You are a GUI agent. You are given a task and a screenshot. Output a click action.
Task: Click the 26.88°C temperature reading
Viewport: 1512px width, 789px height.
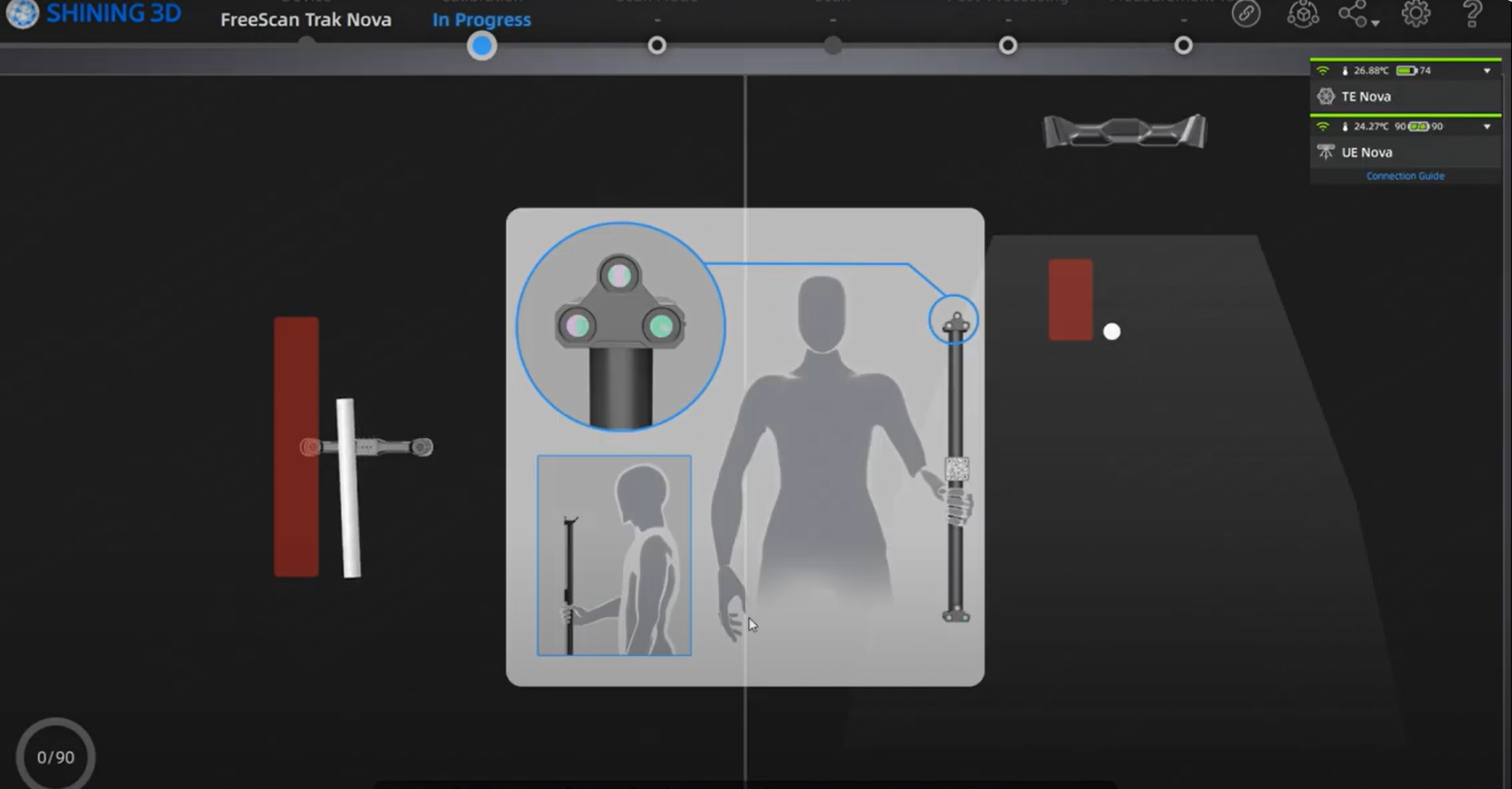pos(1371,70)
